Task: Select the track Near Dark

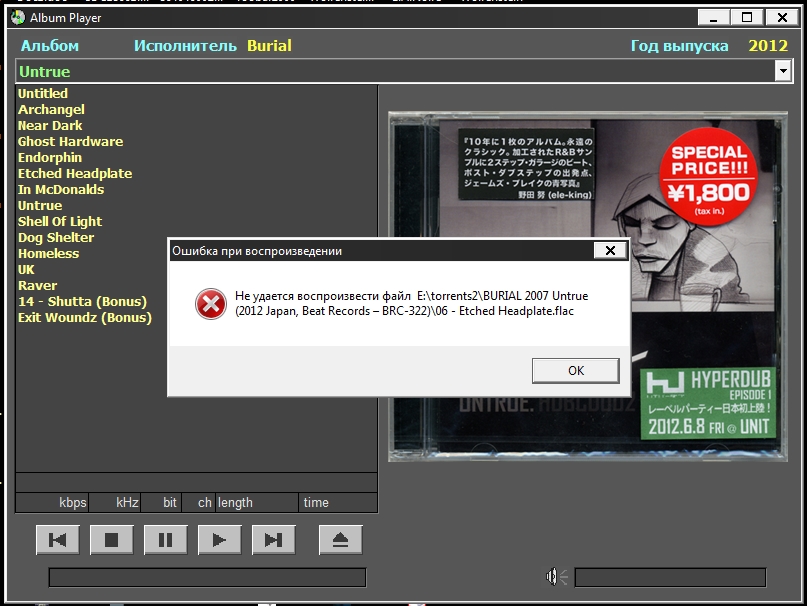Action: click(x=50, y=125)
